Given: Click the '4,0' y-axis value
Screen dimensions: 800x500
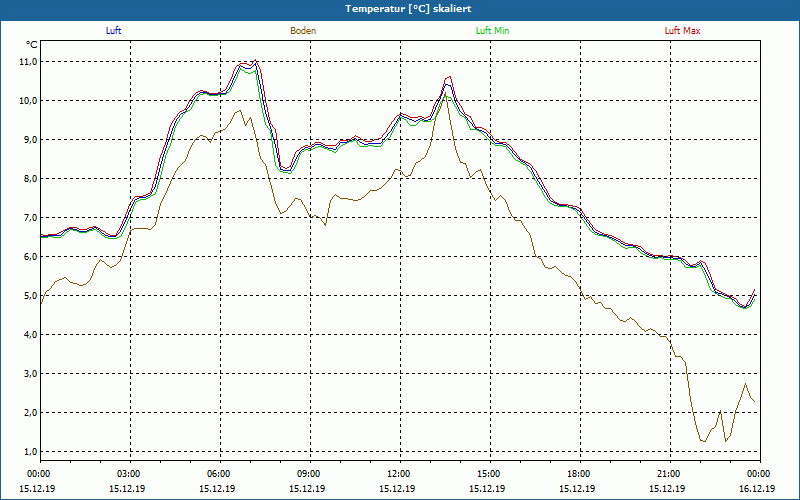Looking at the screenshot, I should click(x=30, y=335).
